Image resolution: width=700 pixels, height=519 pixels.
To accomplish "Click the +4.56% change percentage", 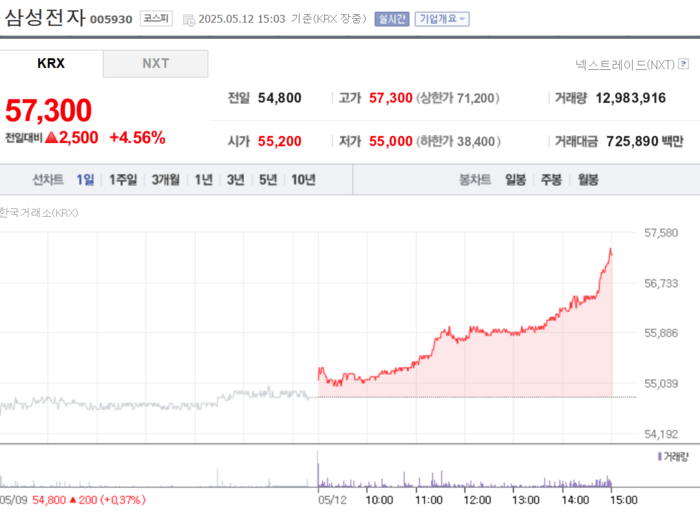I will (x=137, y=137).
